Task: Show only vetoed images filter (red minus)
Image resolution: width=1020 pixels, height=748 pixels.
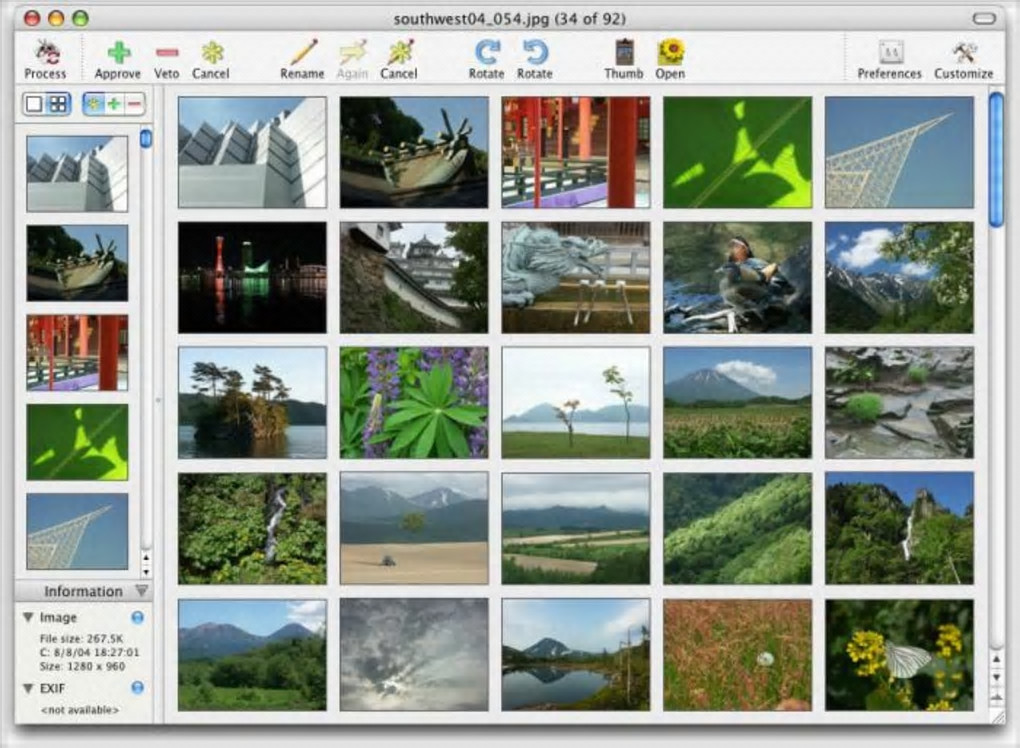Action: pyautogui.click(x=134, y=103)
